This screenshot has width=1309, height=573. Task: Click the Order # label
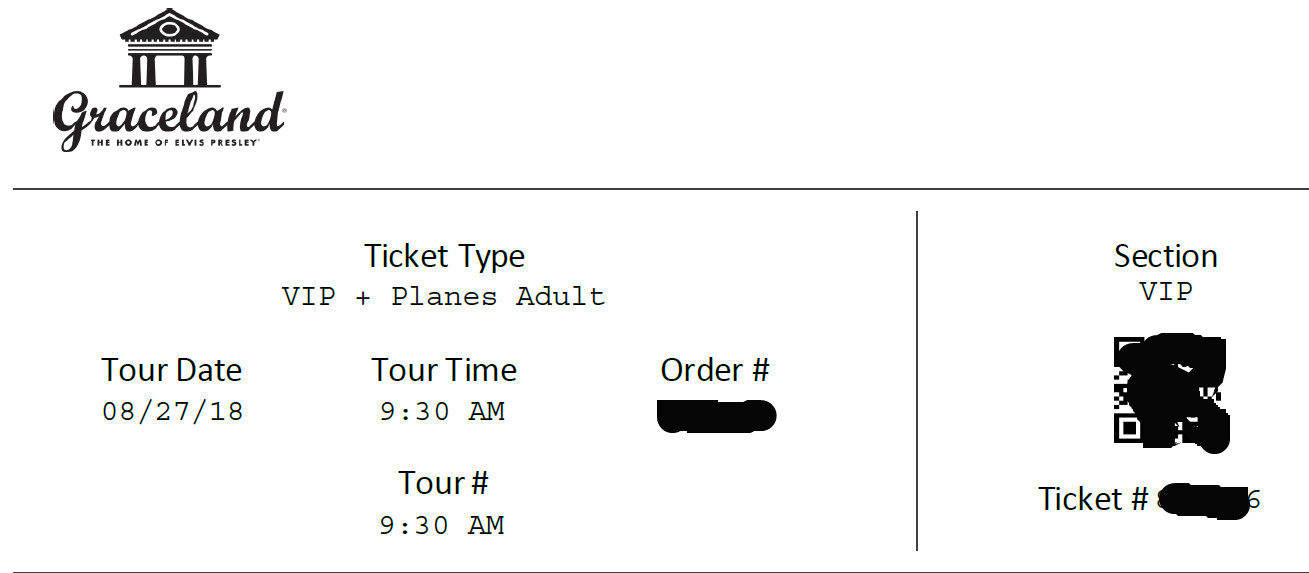click(x=715, y=370)
